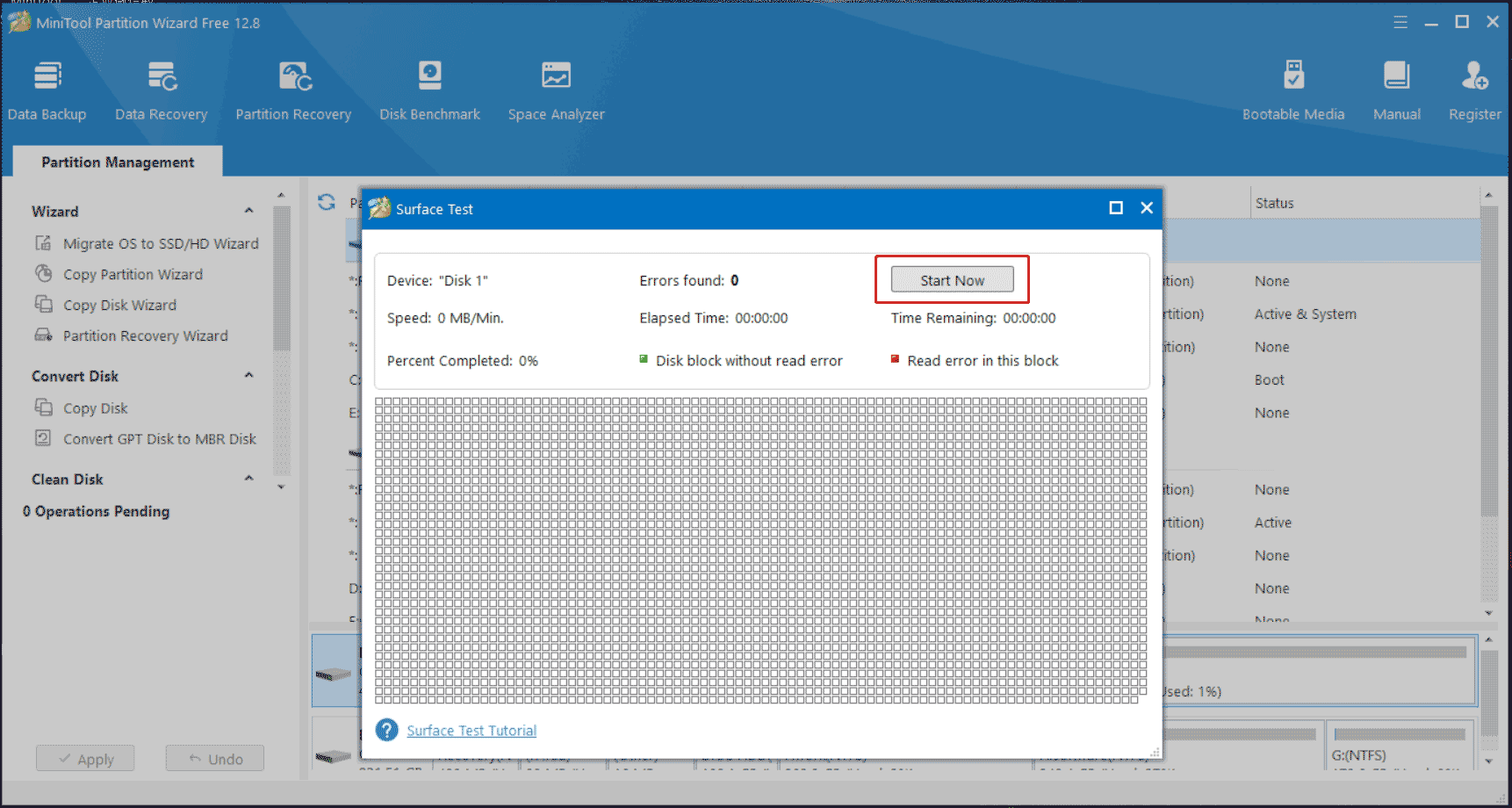
Task: Open the hamburger menu in the title bar
Action: [1400, 23]
